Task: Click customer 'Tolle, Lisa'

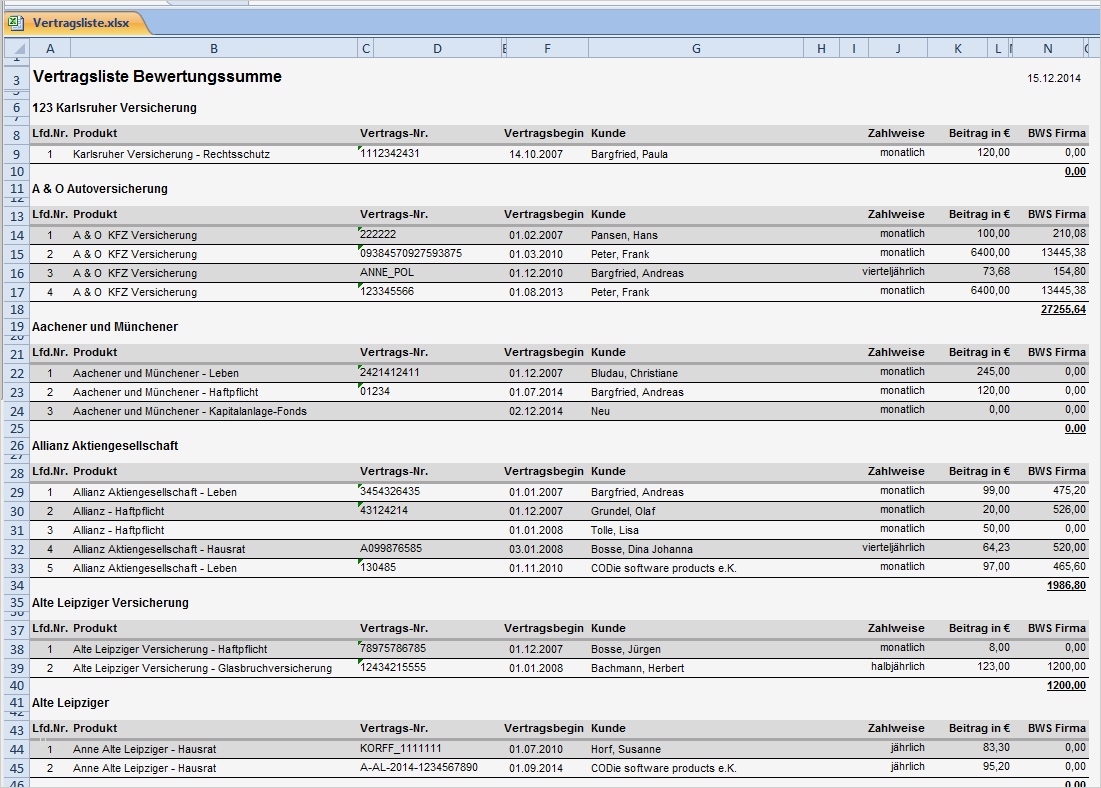Action: [614, 530]
